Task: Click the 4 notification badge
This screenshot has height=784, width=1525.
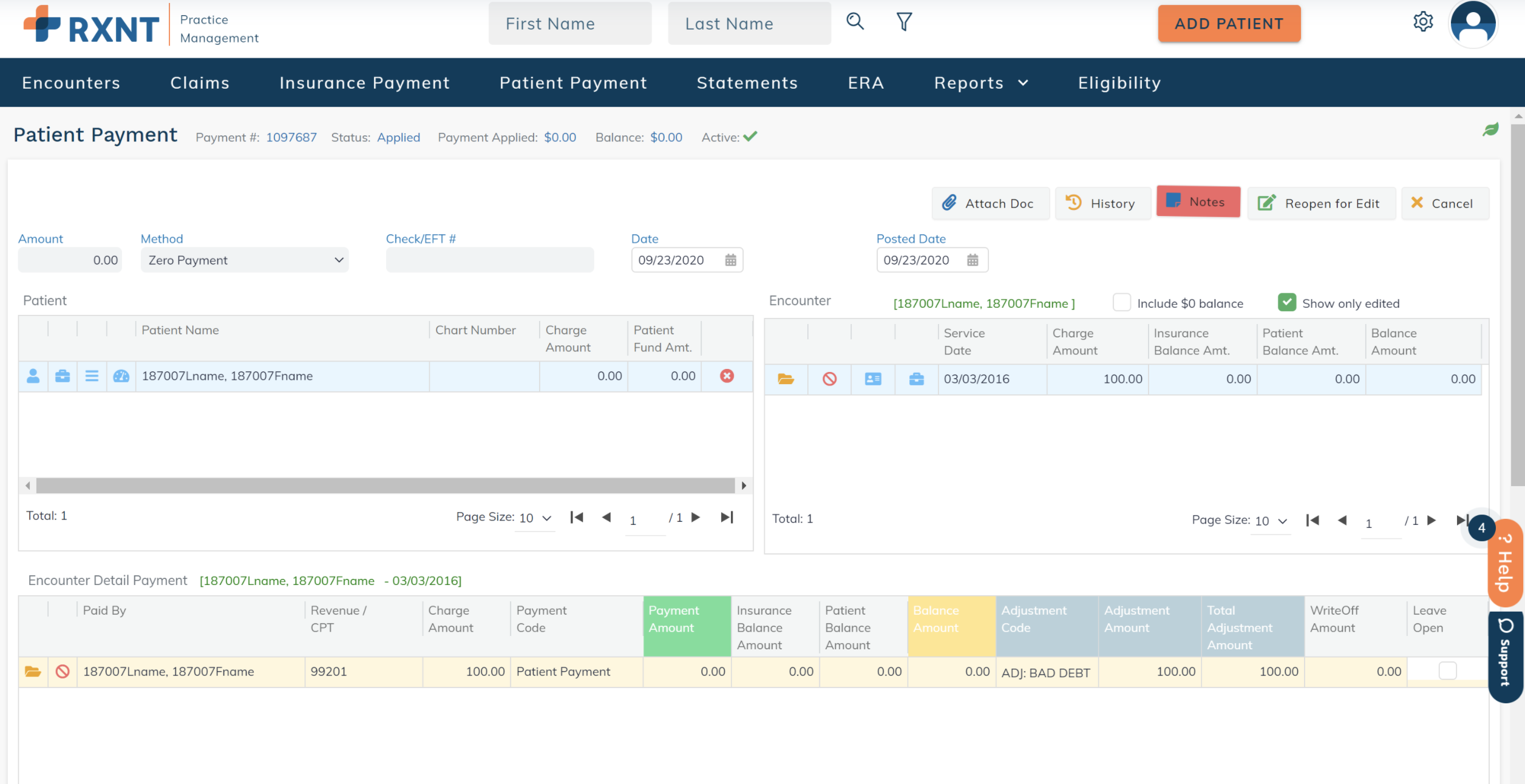Action: pos(1481,528)
